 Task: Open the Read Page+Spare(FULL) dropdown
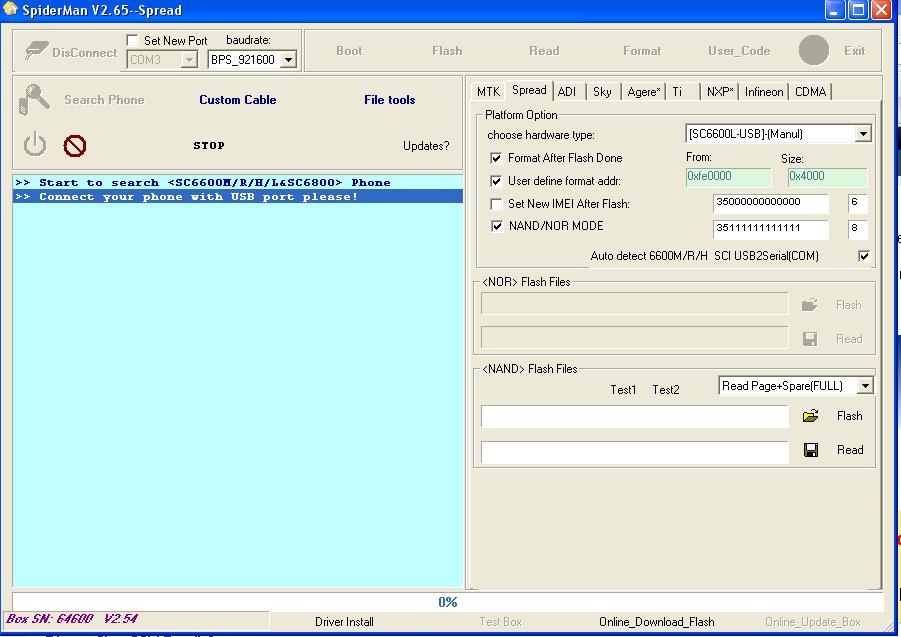point(865,385)
